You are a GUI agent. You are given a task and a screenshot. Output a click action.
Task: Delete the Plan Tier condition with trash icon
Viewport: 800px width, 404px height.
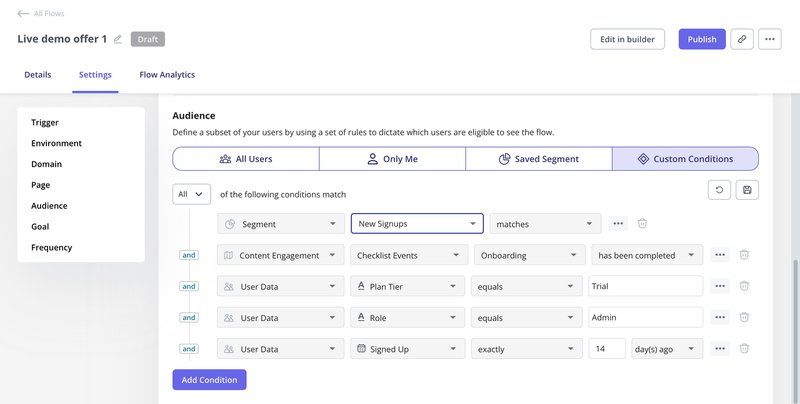(744, 286)
